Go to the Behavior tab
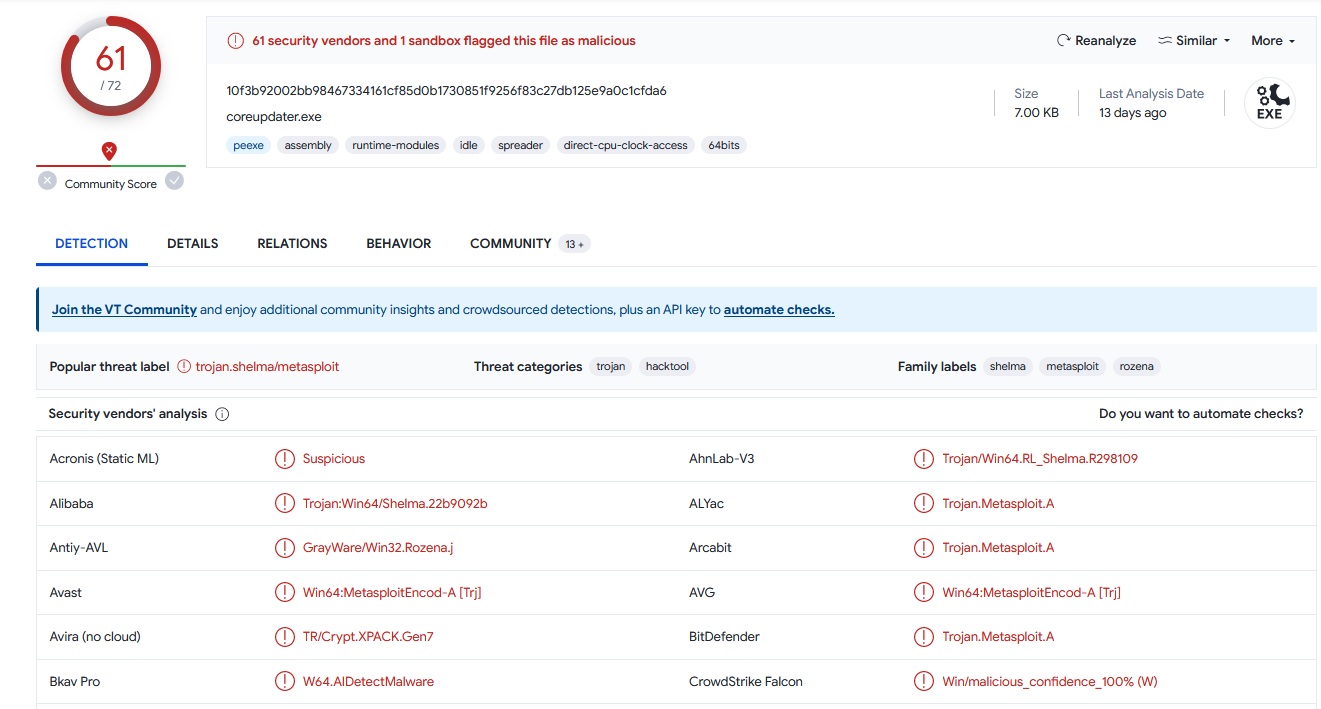The width and height of the screenshot is (1321, 709). click(x=399, y=244)
